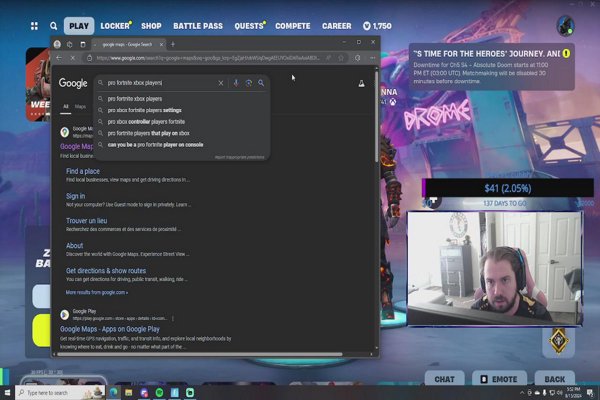600x400 pixels.
Task: Open 'Get directions & show routes' link
Action: (x=106, y=271)
